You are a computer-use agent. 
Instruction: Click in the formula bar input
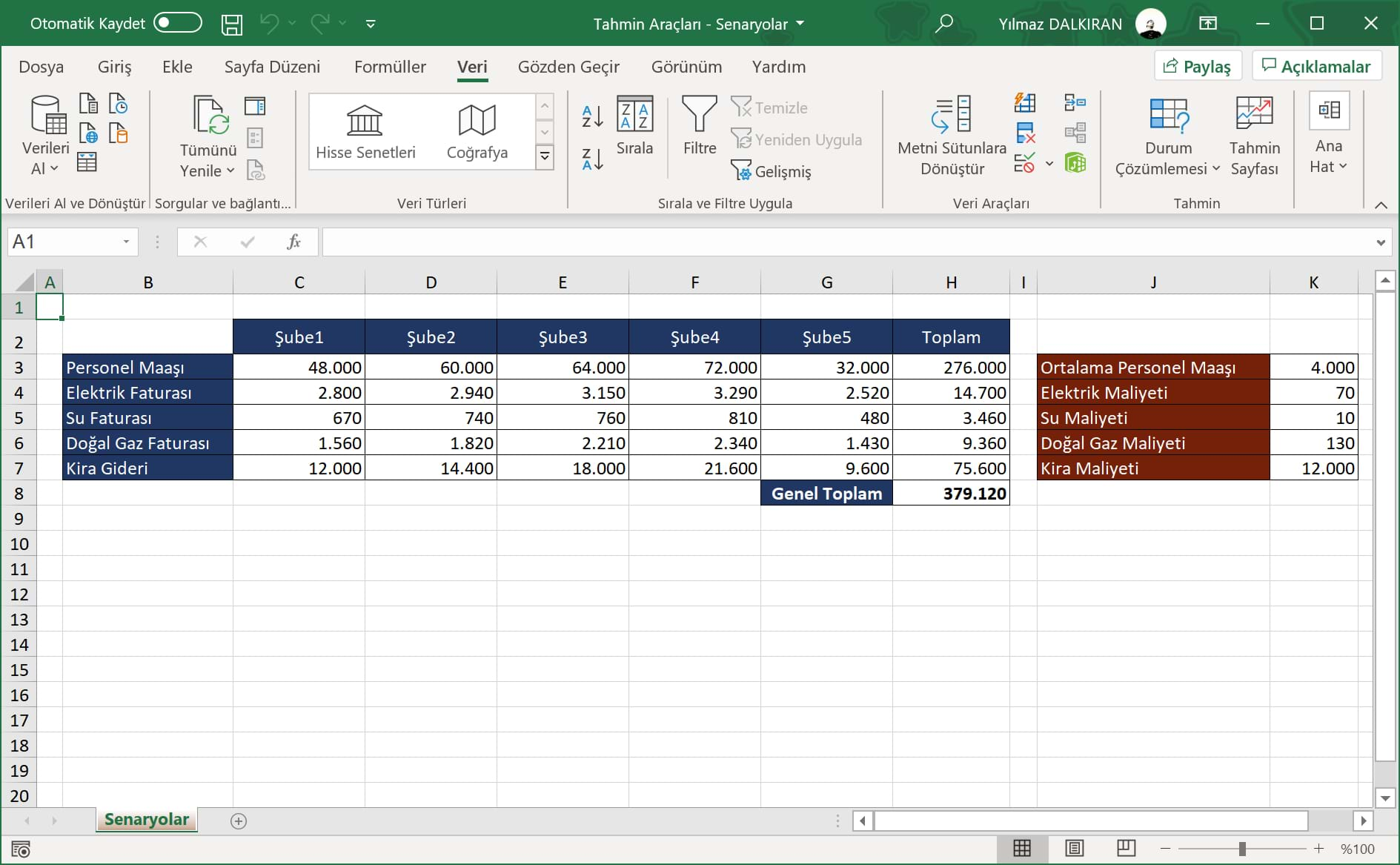(x=848, y=242)
